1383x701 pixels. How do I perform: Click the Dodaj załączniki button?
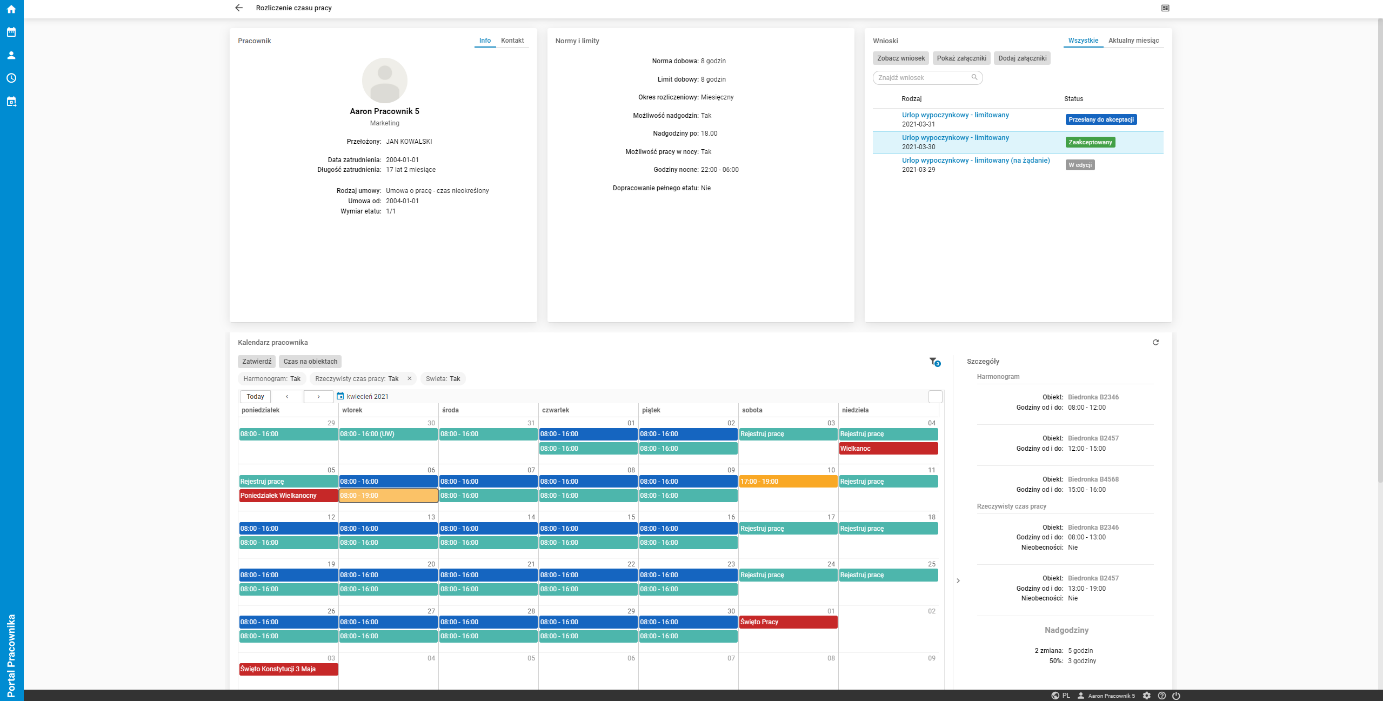click(1022, 59)
